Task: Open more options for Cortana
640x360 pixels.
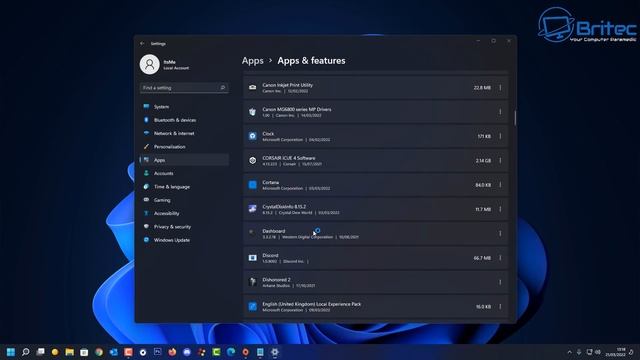Action: (x=500, y=185)
